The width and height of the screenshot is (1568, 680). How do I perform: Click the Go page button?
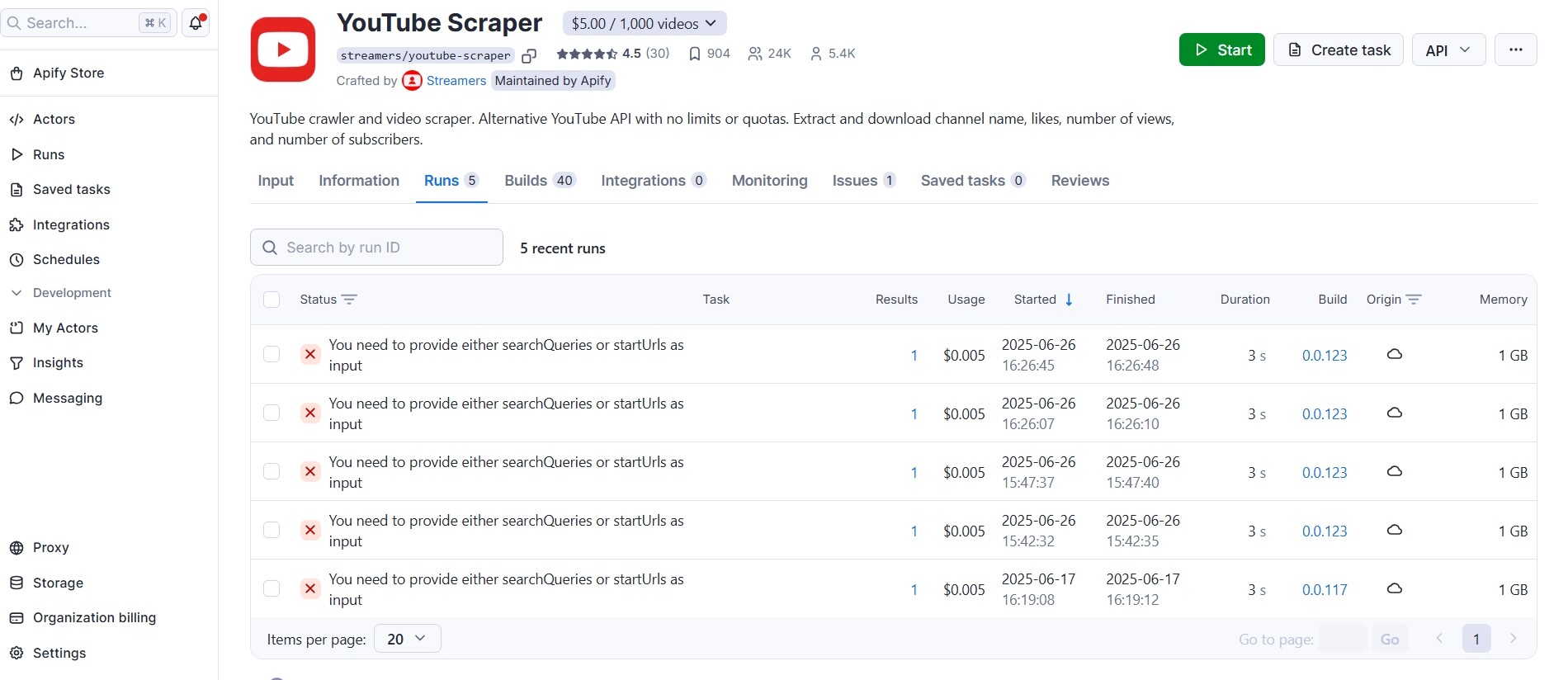click(x=1390, y=639)
